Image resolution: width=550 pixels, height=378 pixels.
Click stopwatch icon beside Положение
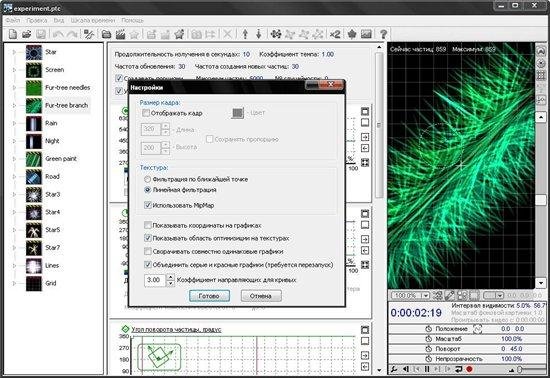pyautogui.click(x=428, y=329)
